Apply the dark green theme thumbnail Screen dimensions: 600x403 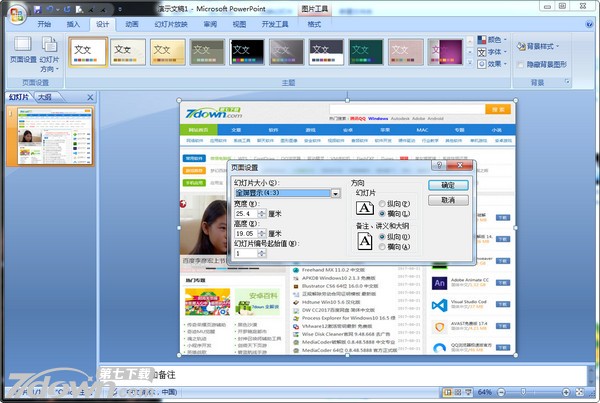click(366, 52)
